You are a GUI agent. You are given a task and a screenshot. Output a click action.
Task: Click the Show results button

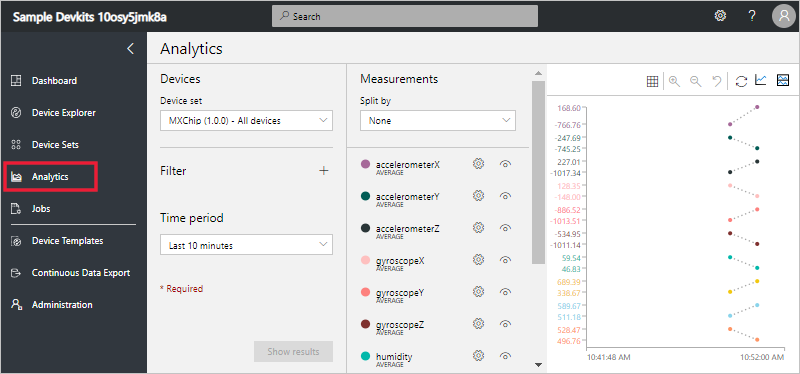click(x=293, y=352)
